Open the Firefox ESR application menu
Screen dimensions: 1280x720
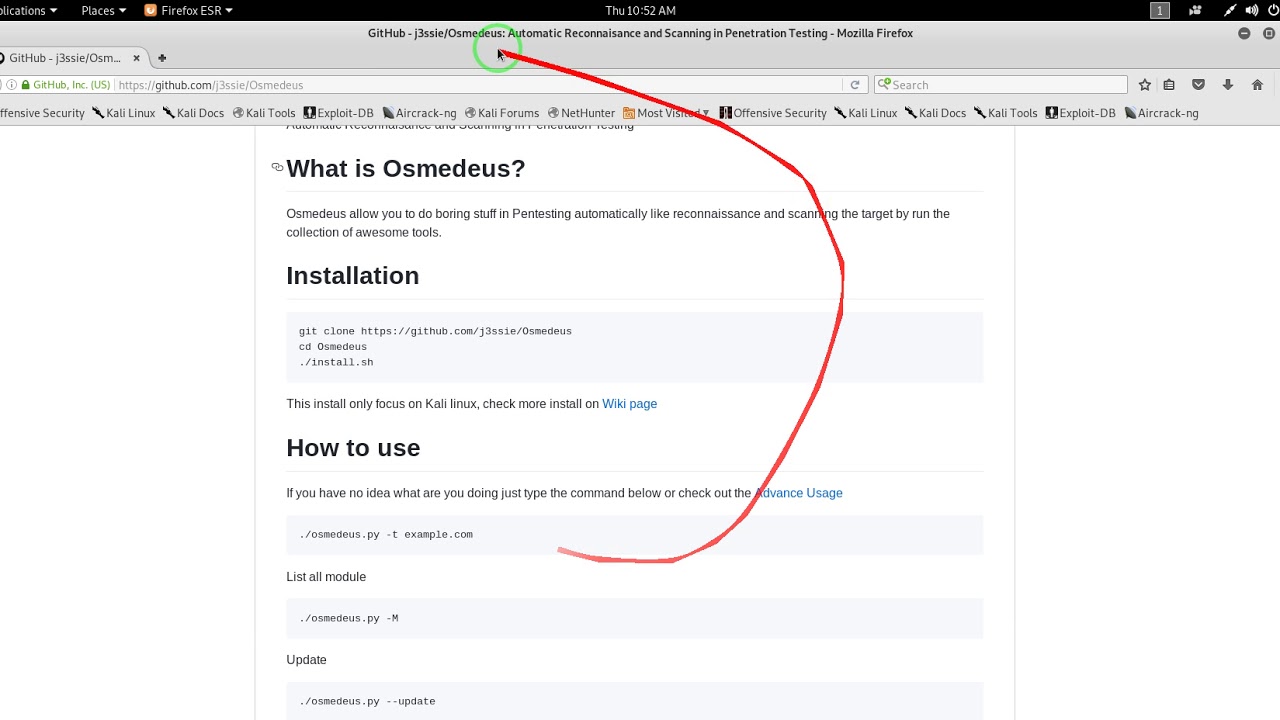coord(189,10)
